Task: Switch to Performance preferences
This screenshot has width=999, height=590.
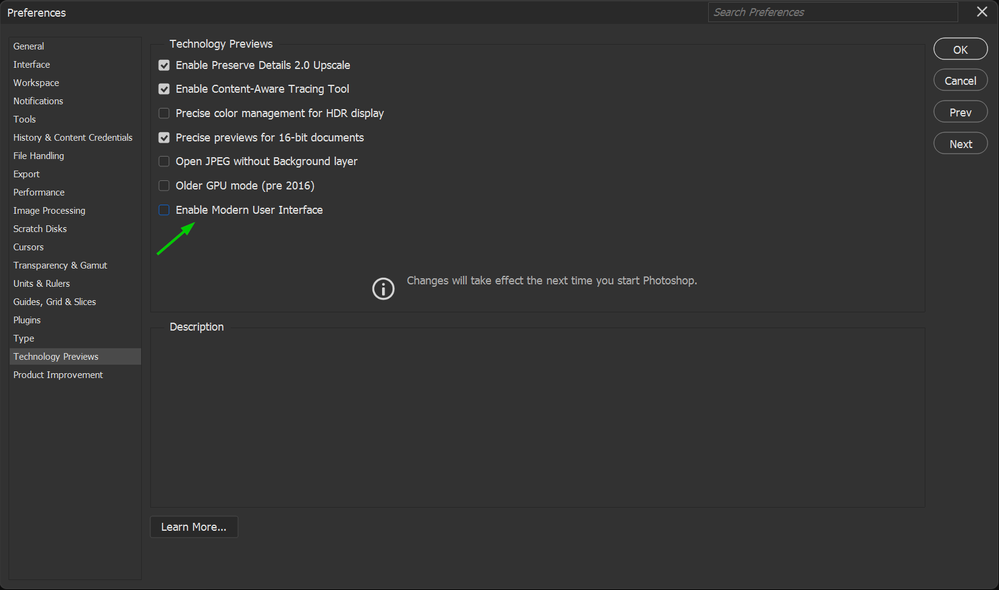Action: (39, 192)
